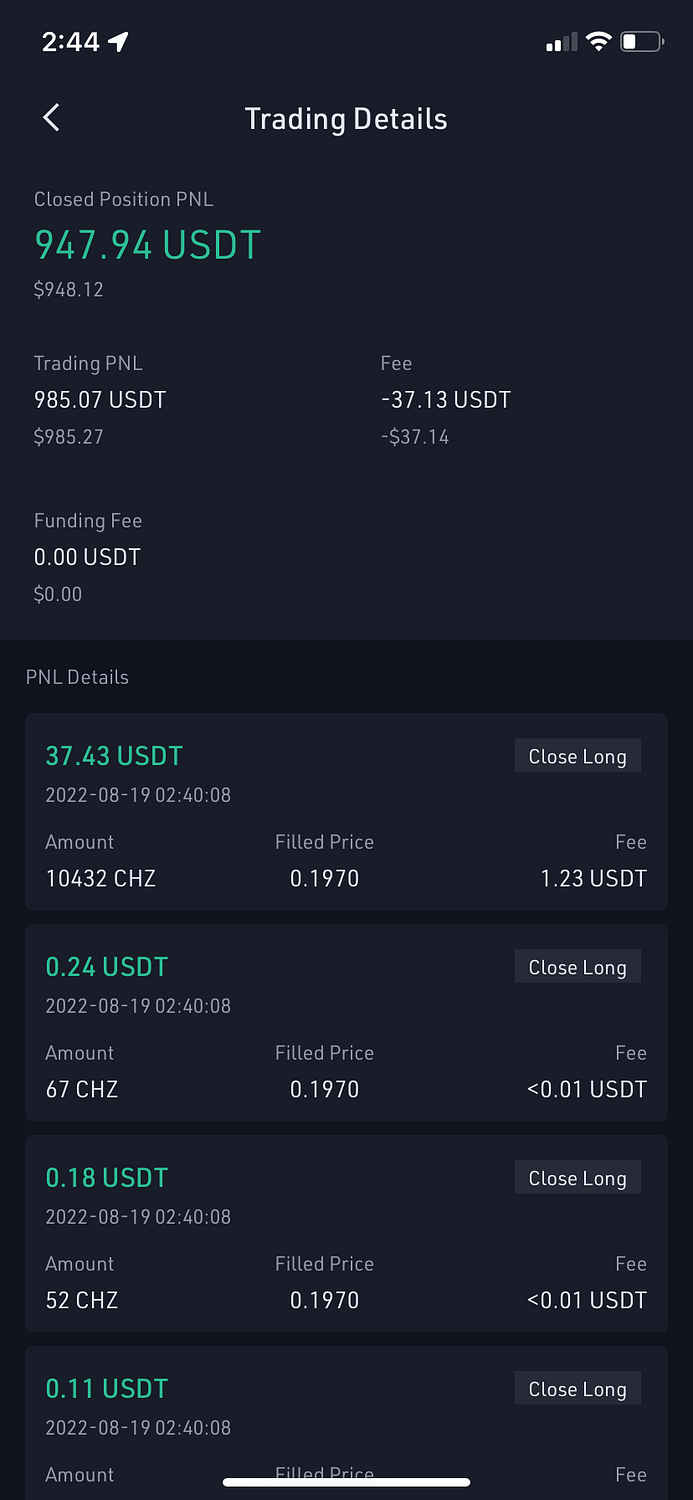
Task: Tap the Trading PNL 985.07 USDT value
Action: (x=100, y=400)
